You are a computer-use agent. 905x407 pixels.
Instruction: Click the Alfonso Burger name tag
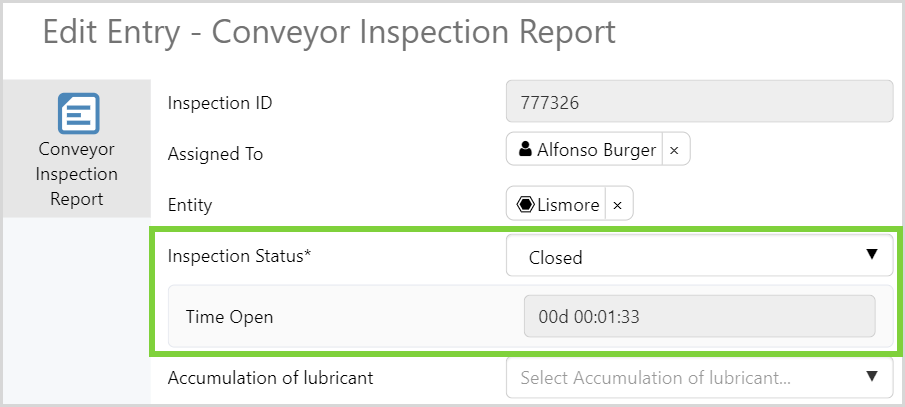[596, 150]
